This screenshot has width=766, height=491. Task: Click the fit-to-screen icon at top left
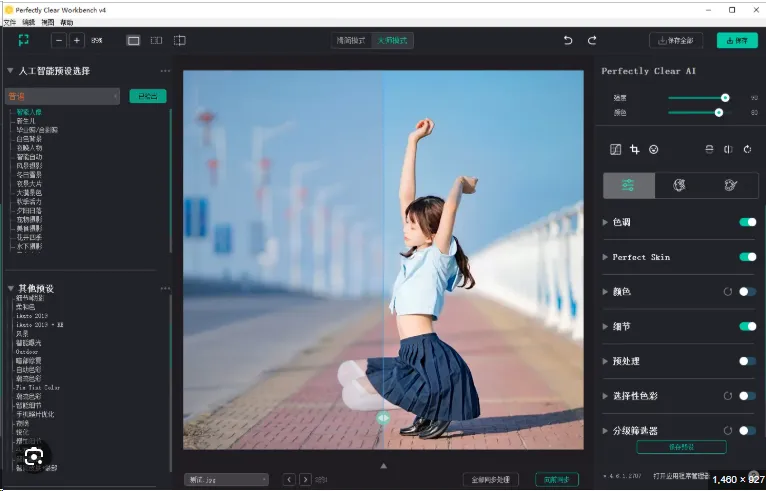coord(23,40)
